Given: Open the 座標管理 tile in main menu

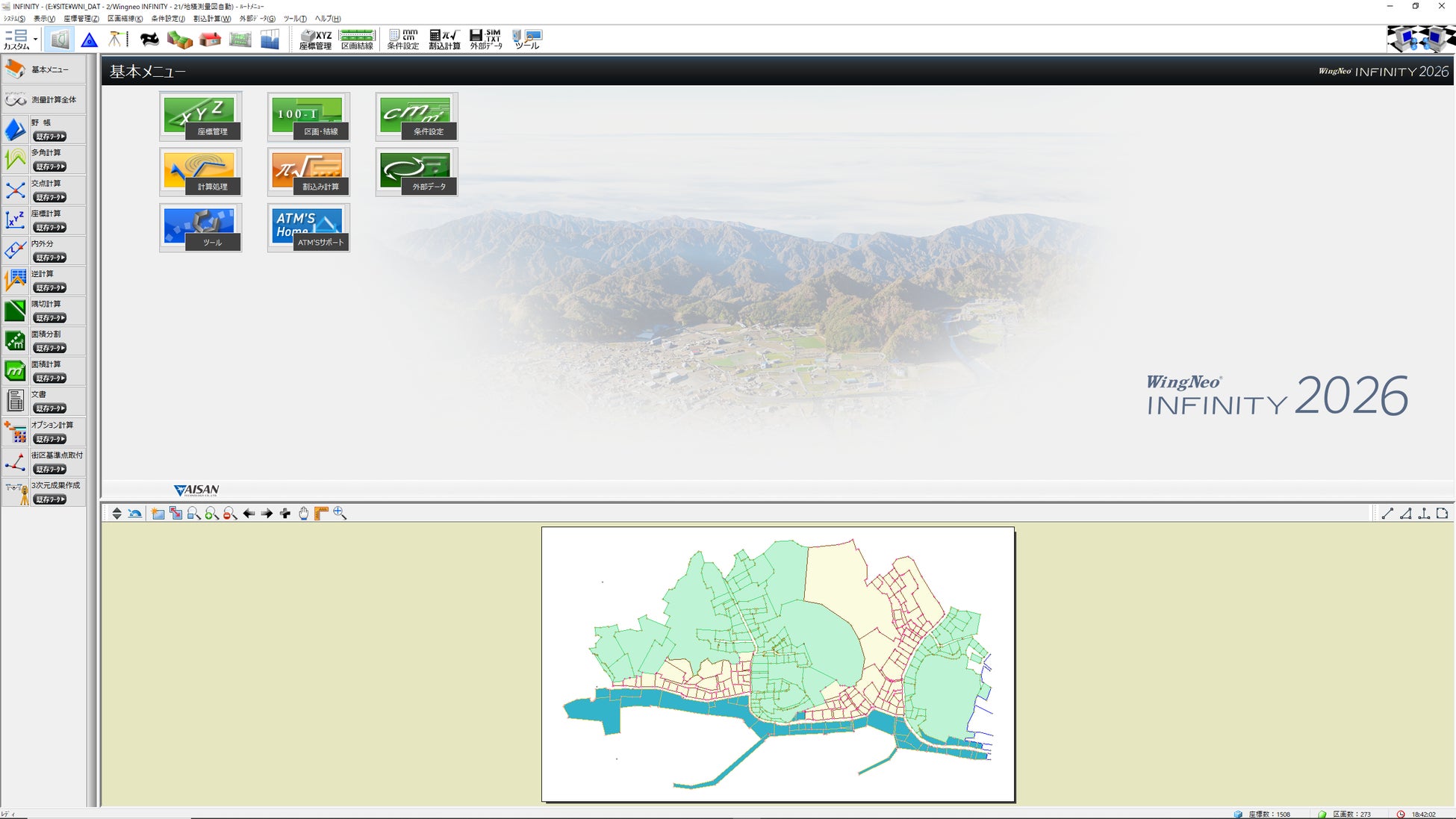Looking at the screenshot, I should (x=200, y=116).
